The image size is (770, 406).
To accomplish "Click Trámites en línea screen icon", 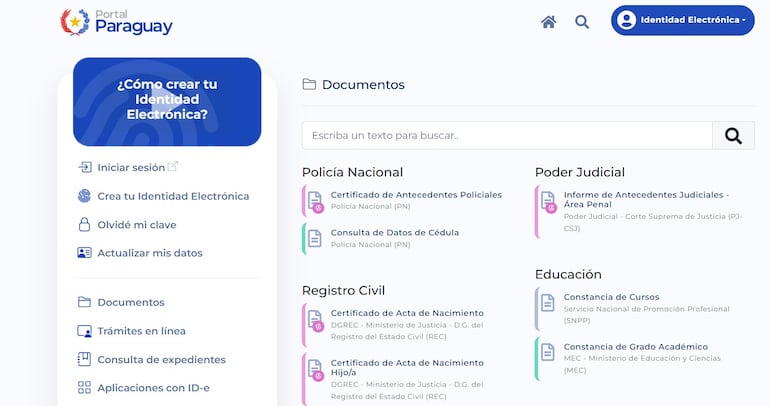I will pyautogui.click(x=84, y=331).
